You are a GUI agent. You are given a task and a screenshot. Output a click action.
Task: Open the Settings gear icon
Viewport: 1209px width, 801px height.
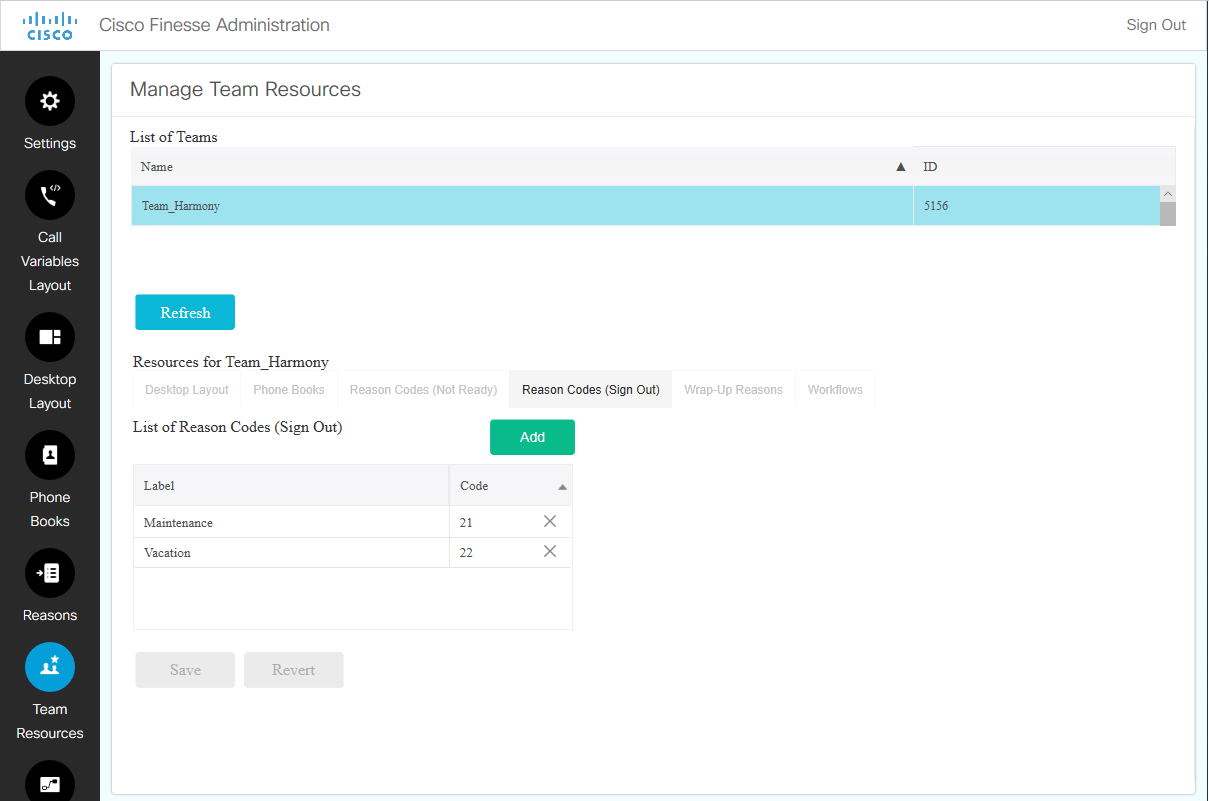[50, 101]
